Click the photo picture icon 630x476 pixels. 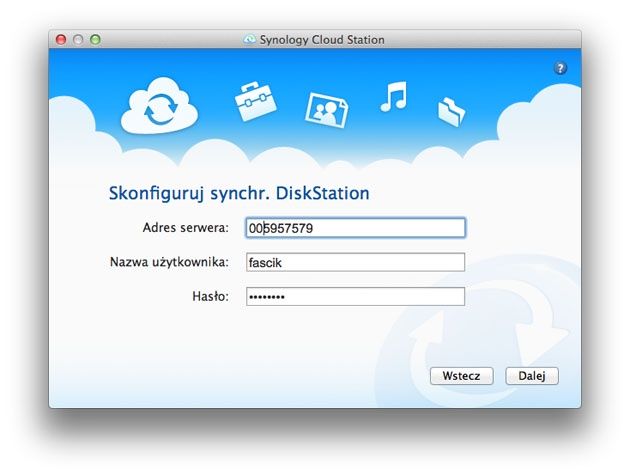[x=327, y=110]
